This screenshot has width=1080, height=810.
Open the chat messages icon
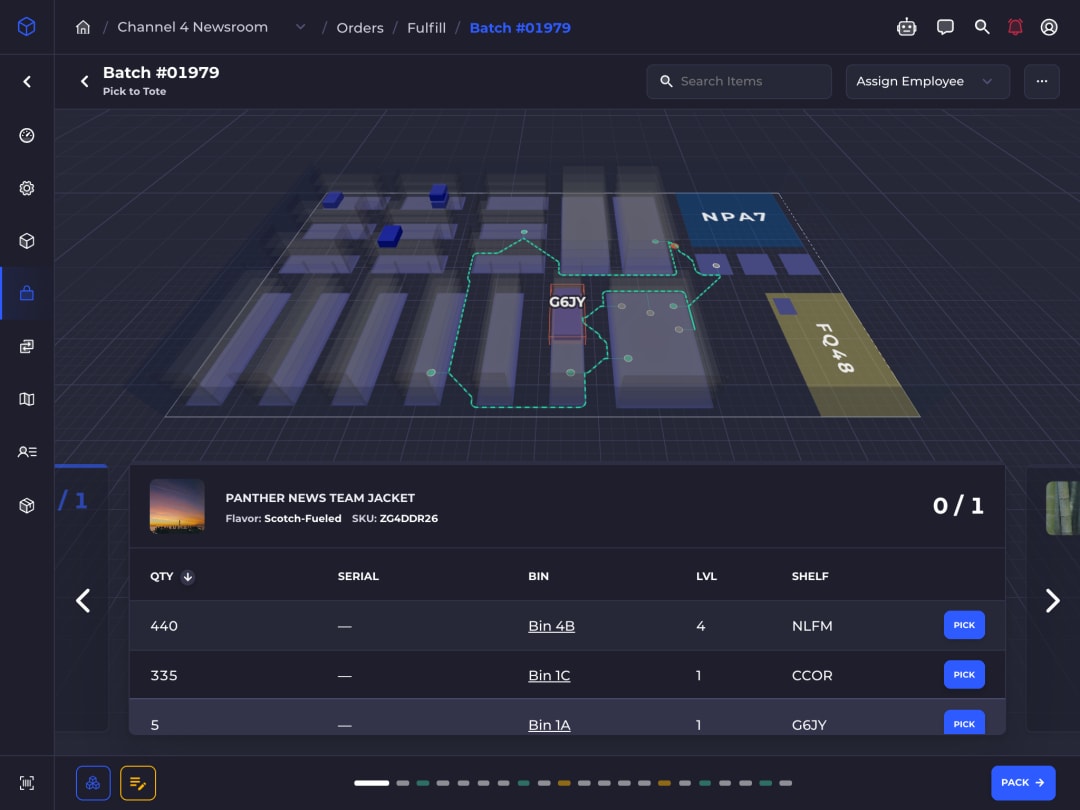[x=945, y=28]
